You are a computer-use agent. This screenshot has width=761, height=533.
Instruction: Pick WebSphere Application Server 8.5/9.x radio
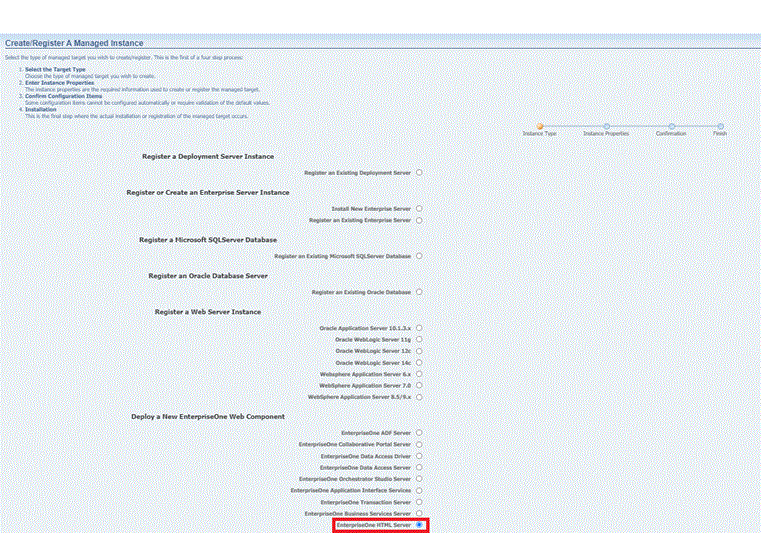click(419, 397)
